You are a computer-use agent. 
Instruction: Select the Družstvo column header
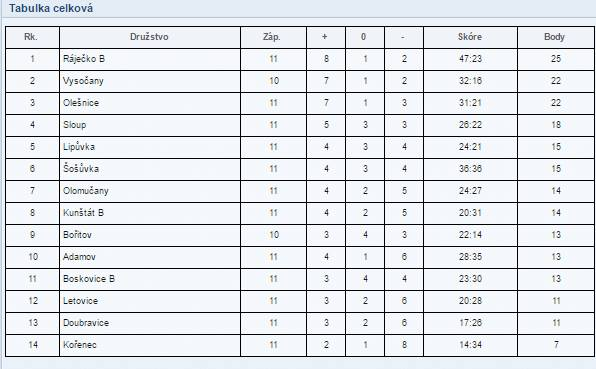pos(149,37)
